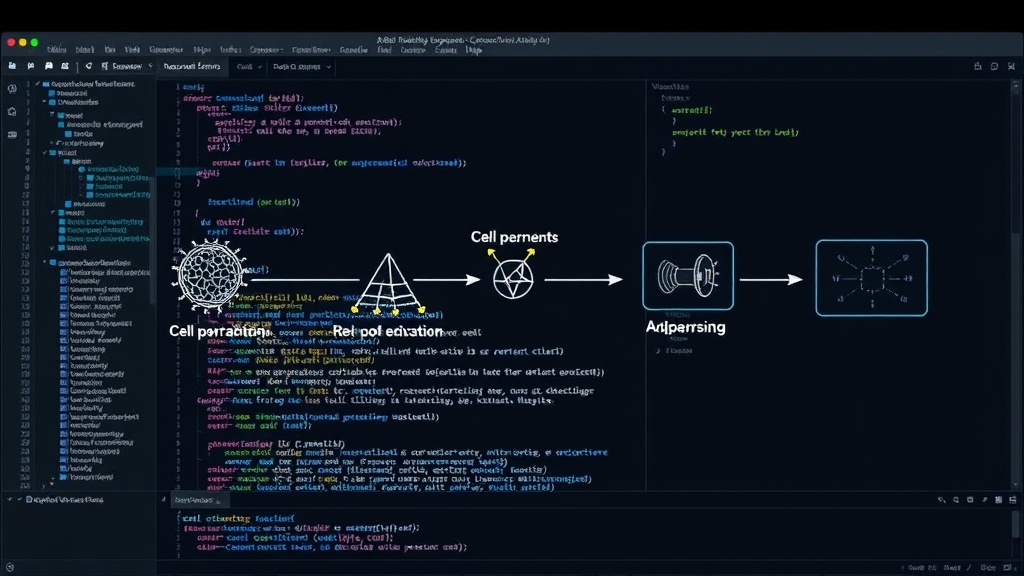Click the circled star icon under Cell pernents

(513, 278)
